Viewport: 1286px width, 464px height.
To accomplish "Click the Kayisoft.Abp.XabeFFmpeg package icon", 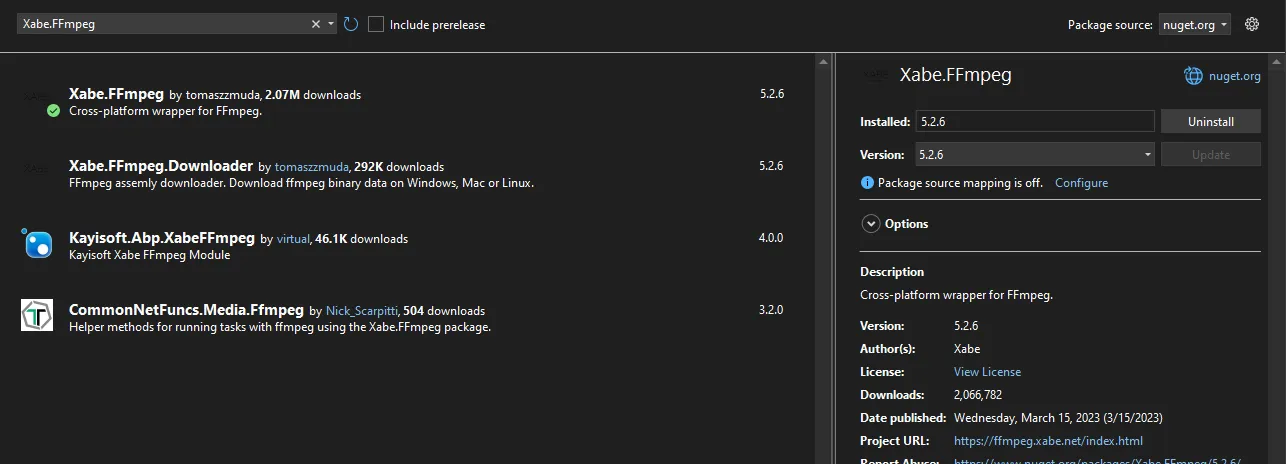I will [x=37, y=244].
